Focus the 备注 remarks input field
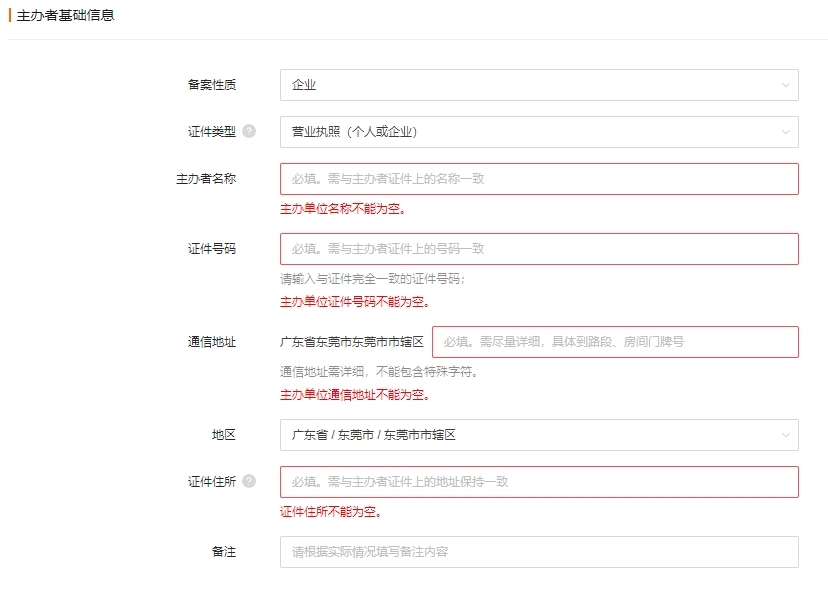828x591 pixels. click(x=538, y=552)
